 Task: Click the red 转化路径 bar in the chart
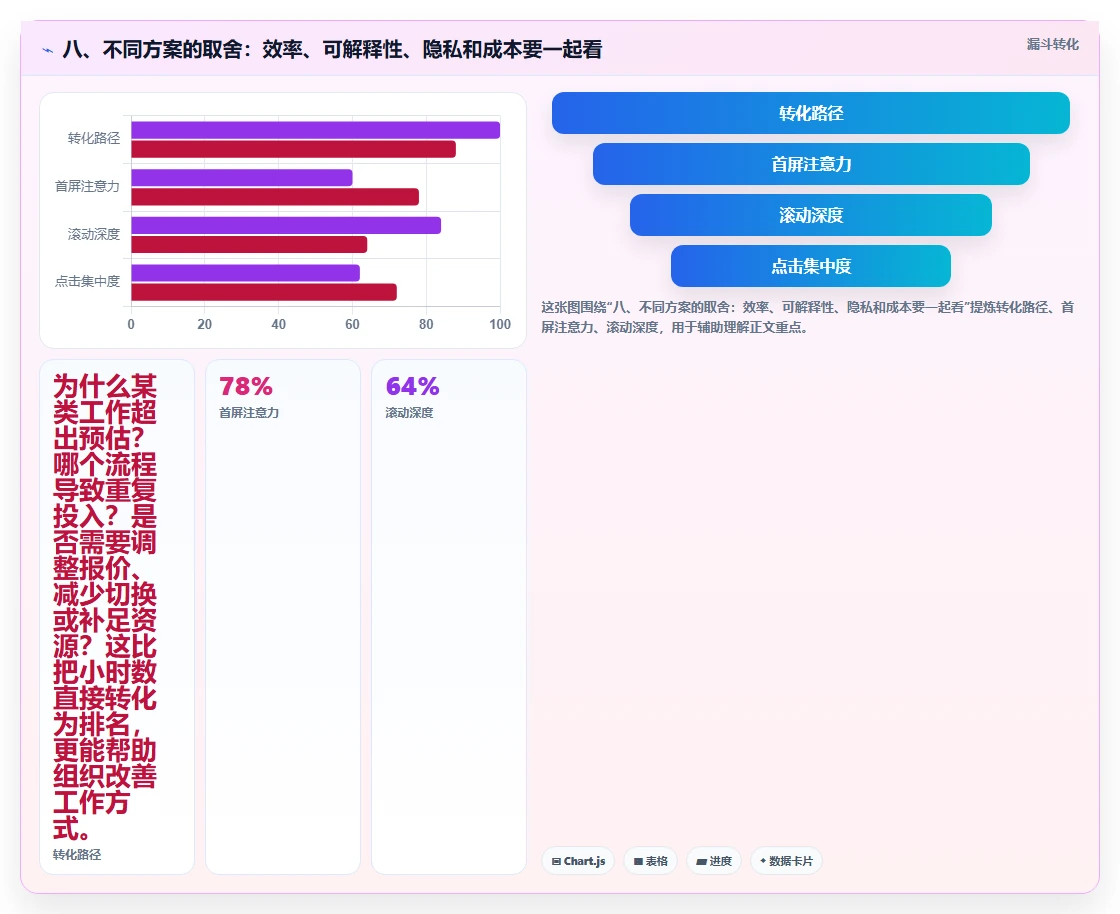pos(294,149)
